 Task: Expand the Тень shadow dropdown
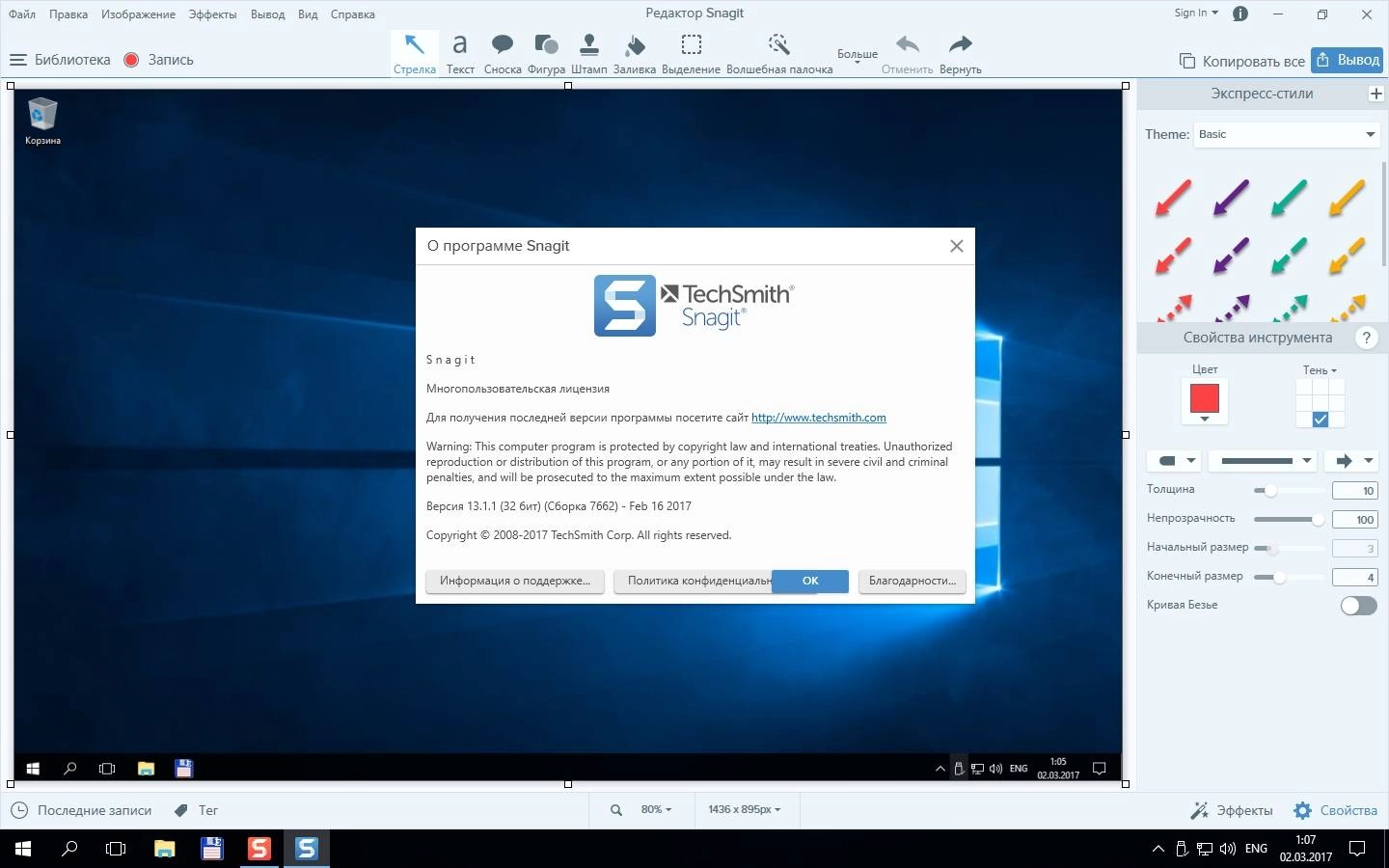[1320, 370]
